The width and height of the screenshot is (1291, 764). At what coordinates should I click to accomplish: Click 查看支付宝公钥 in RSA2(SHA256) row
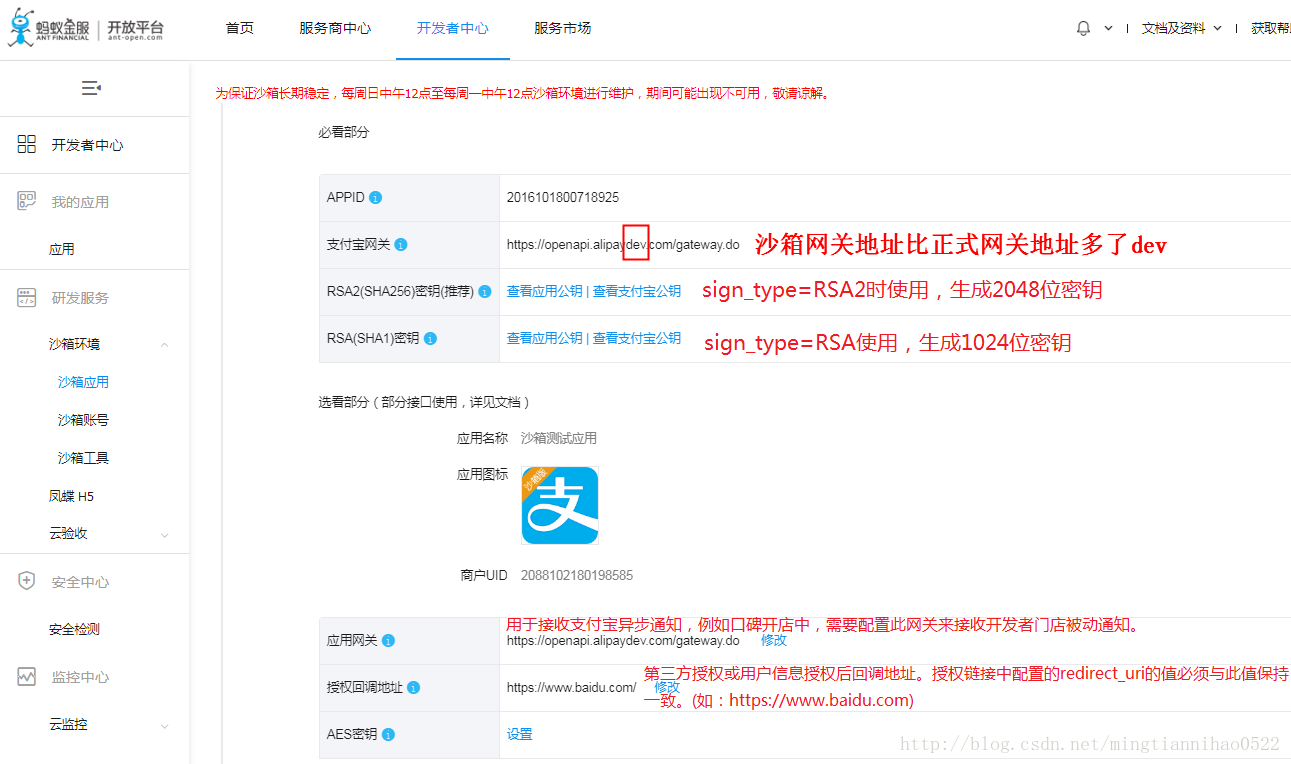[x=637, y=291]
